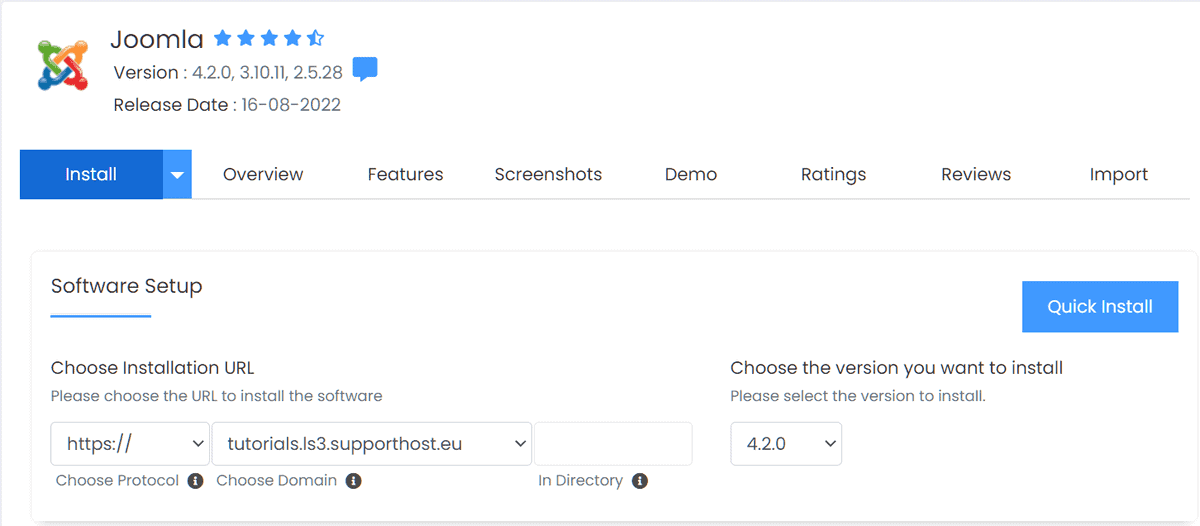Click the info icon beside Choose Protocol
Viewport: 1200px width, 526px height.
[196, 481]
